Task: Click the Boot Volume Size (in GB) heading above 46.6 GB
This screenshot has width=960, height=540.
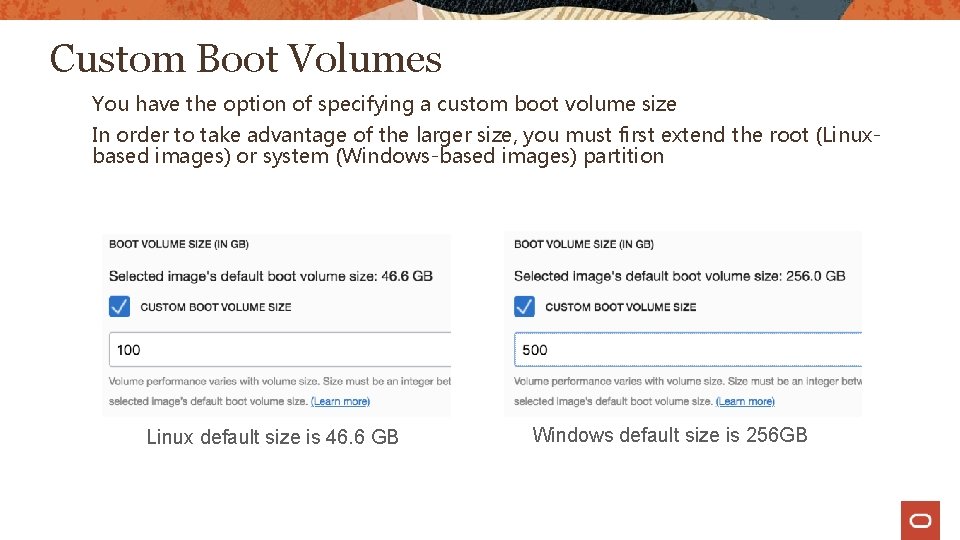Action: point(179,244)
